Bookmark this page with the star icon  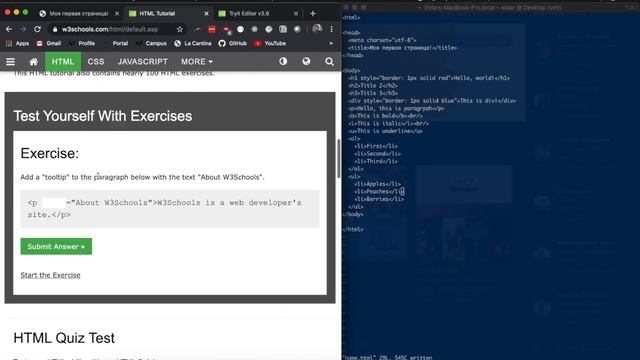click(x=180, y=29)
